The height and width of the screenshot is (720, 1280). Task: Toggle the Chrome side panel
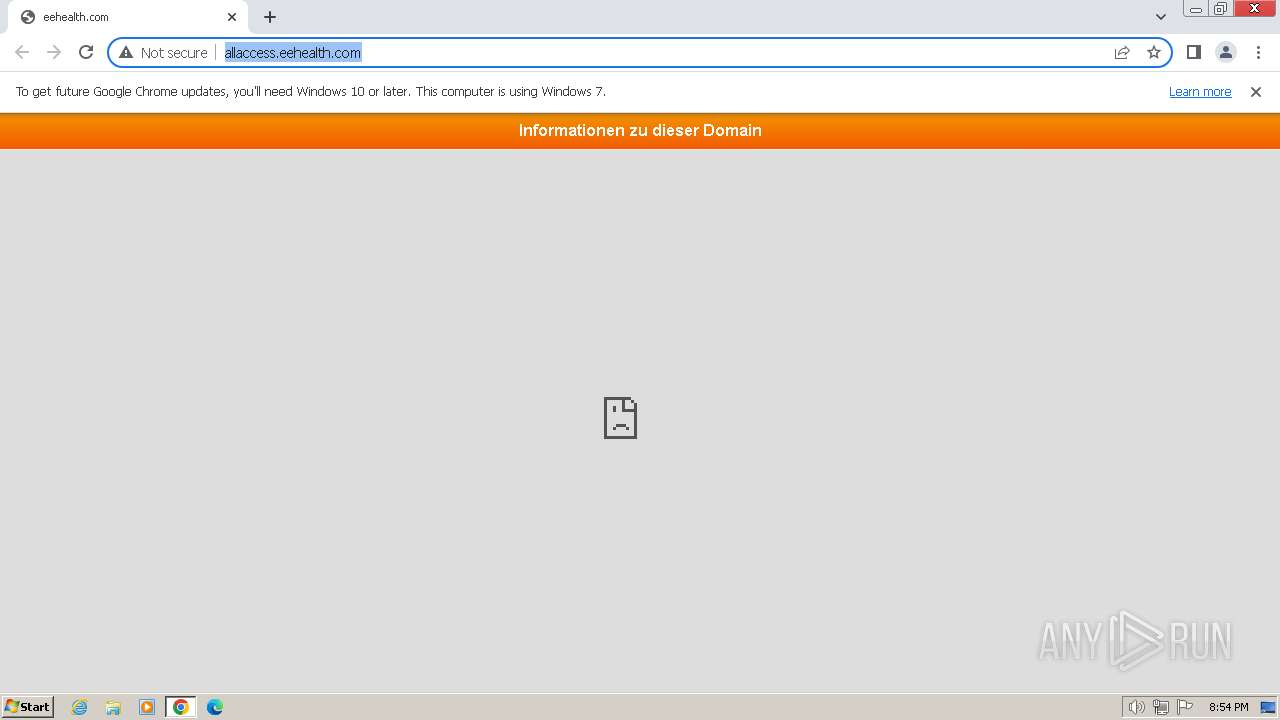[x=1193, y=52]
